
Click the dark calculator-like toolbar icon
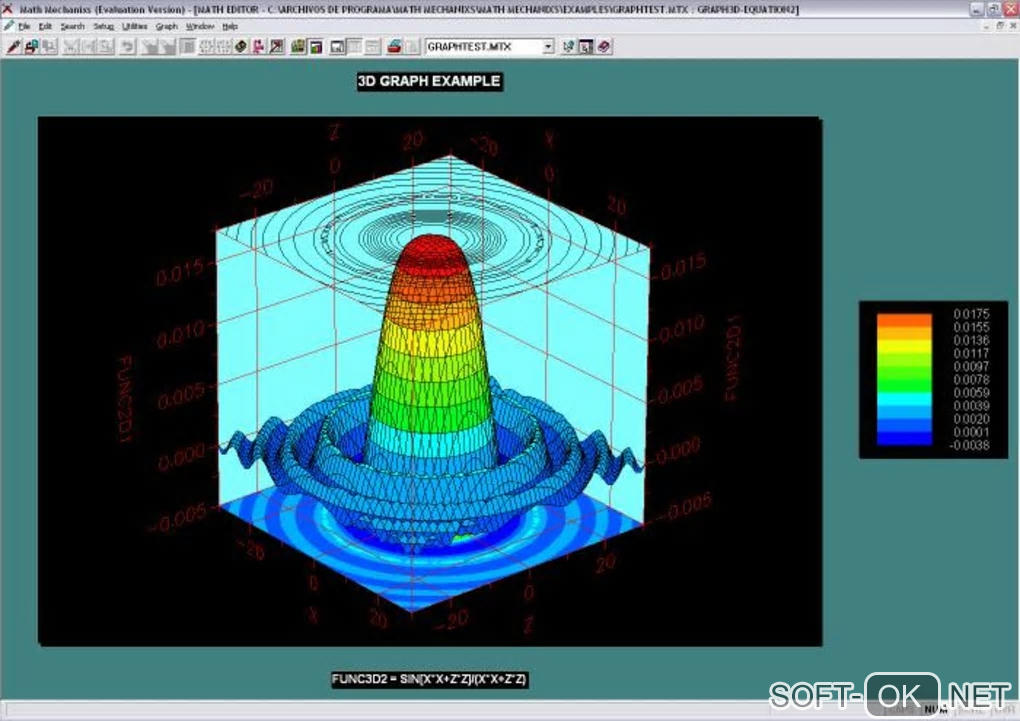[x=241, y=47]
